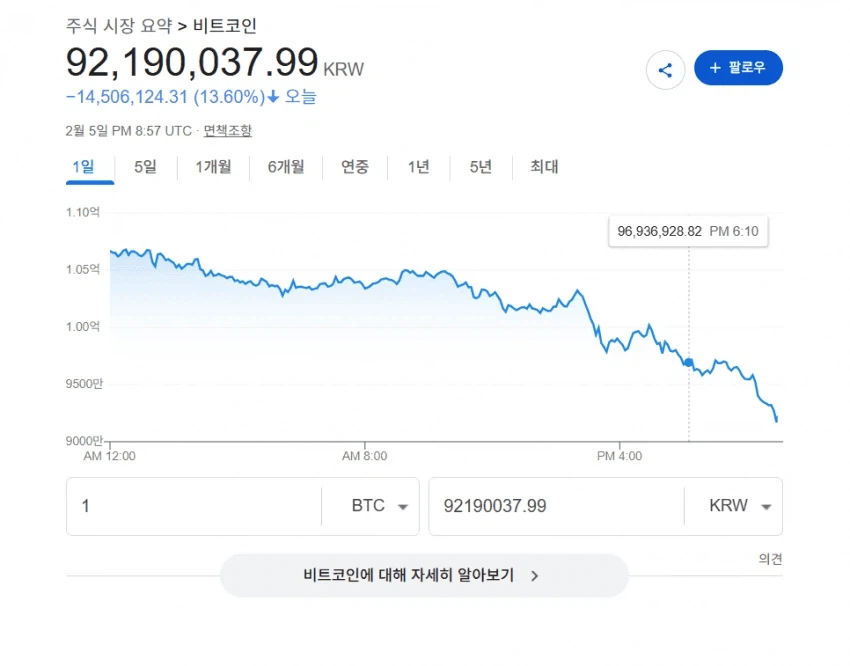Select the 1일 tab
The height and width of the screenshot is (666, 850).
click(x=83, y=167)
